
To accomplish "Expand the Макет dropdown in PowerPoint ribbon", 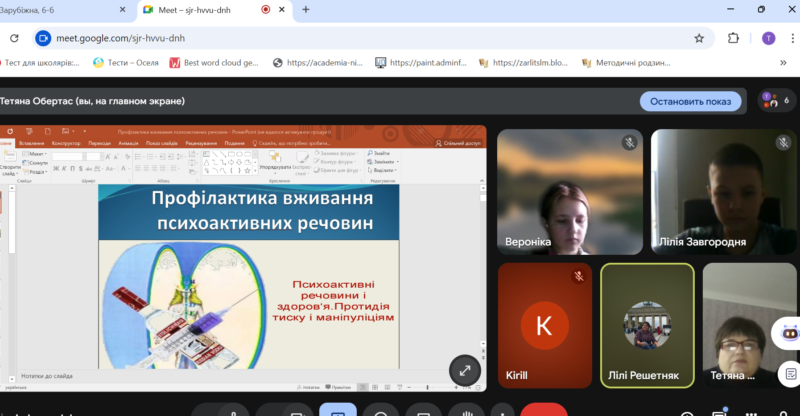I will [37, 155].
